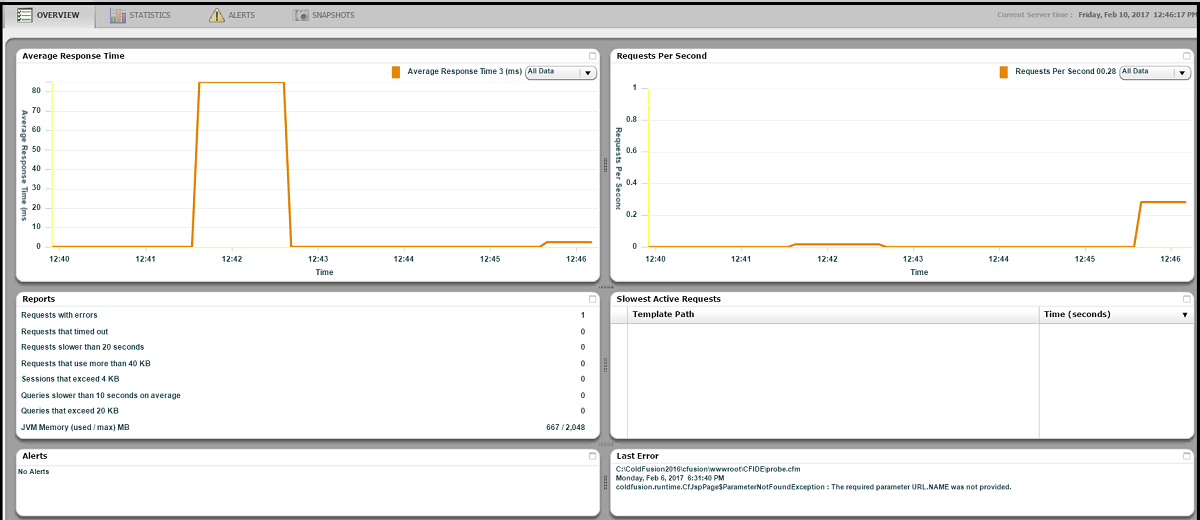
Task: Click the 667 / 2,048 memory value
Action: click(565, 427)
